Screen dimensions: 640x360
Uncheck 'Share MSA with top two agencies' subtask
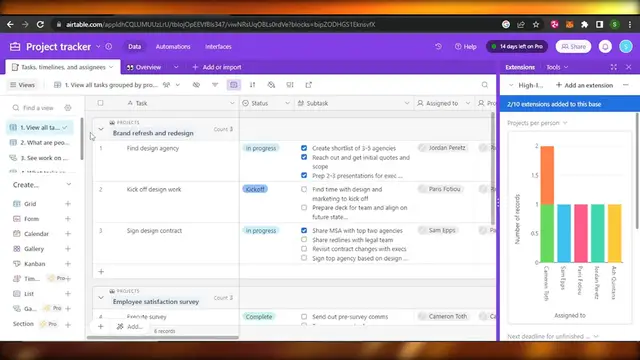(x=304, y=230)
